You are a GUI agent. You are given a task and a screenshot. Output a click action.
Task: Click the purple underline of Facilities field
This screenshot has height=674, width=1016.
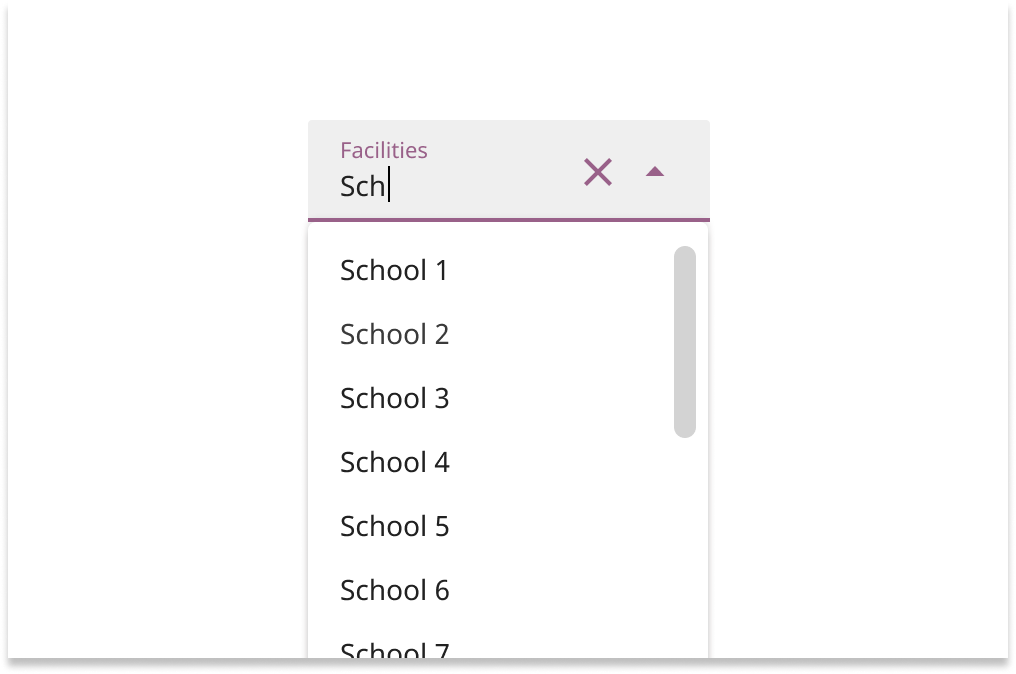pyautogui.click(x=508, y=218)
